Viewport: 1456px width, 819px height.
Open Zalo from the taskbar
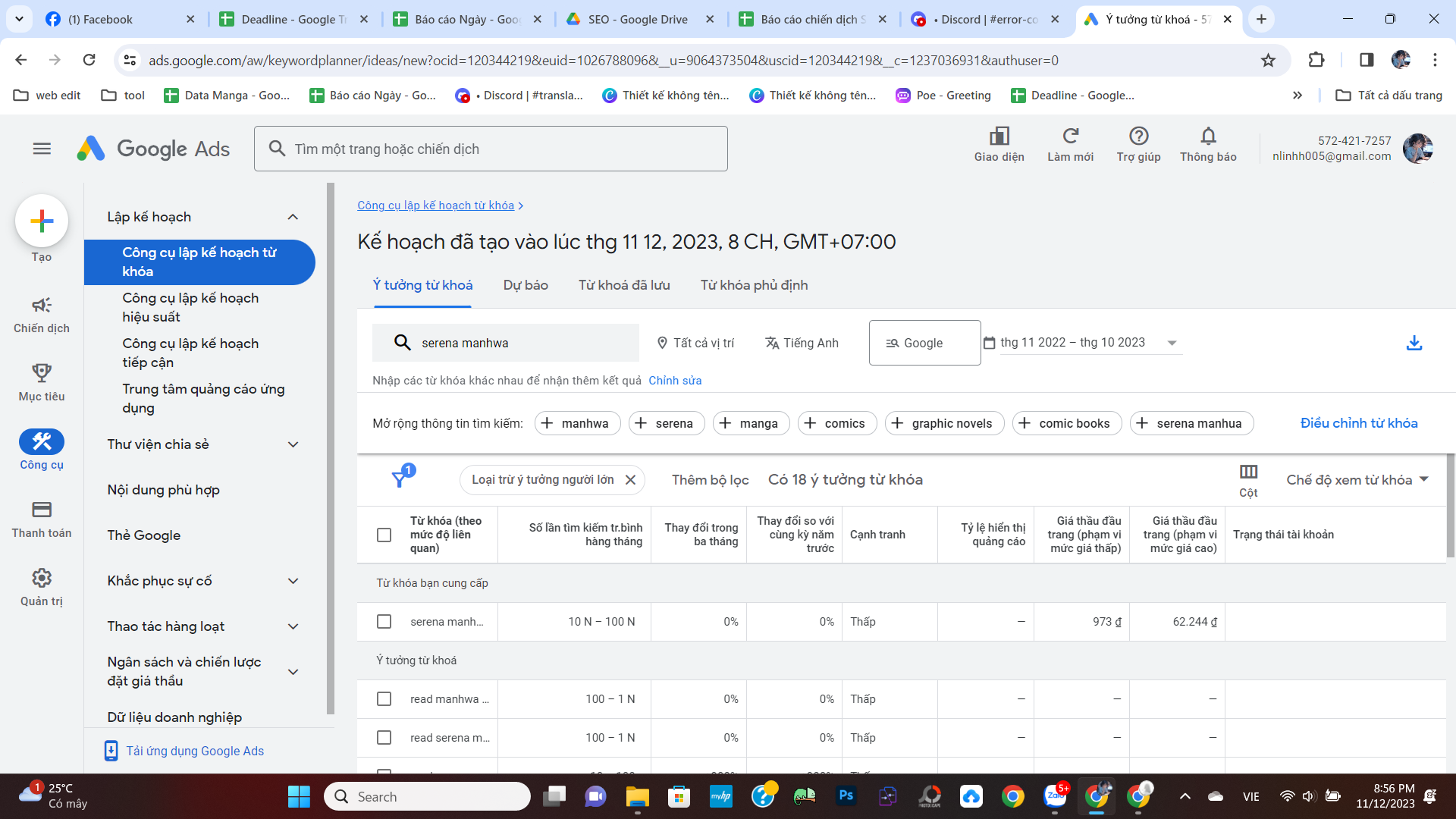pyautogui.click(x=1055, y=796)
